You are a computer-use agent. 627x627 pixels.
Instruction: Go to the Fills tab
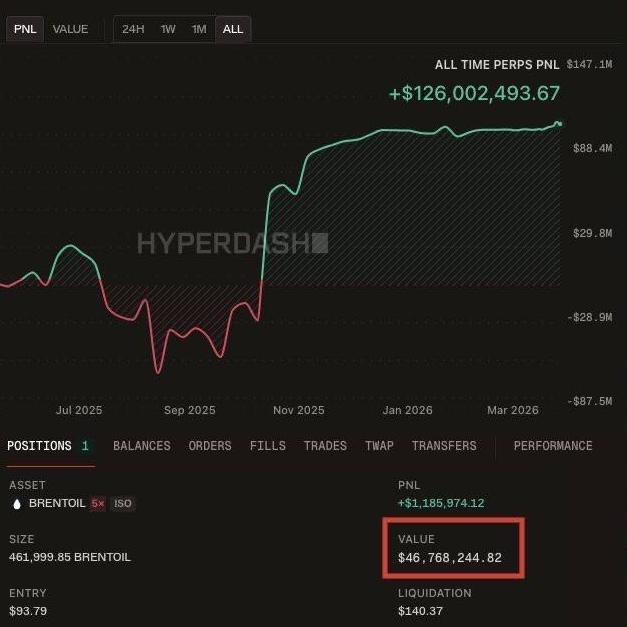(268, 446)
